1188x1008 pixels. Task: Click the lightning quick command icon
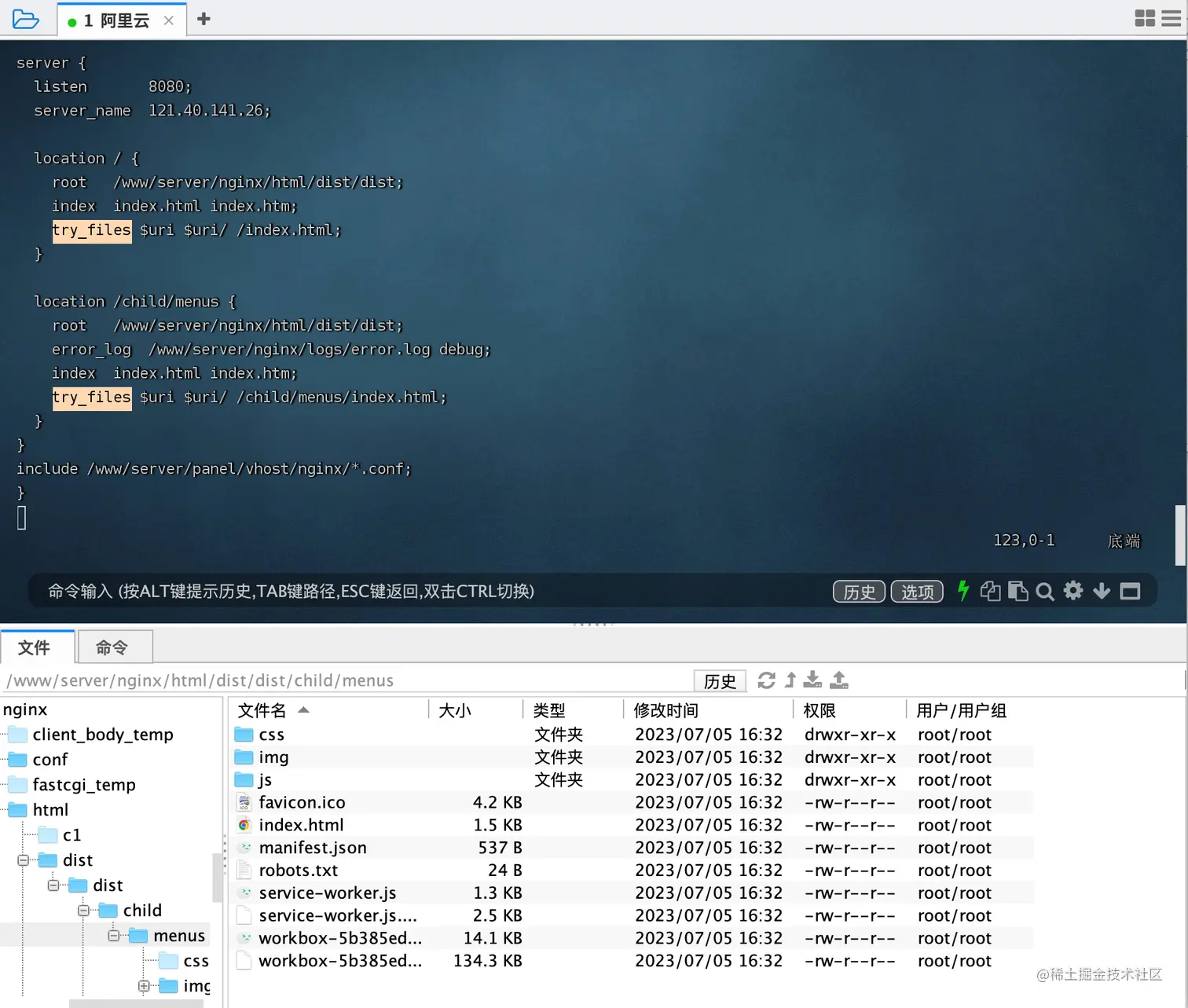click(963, 591)
